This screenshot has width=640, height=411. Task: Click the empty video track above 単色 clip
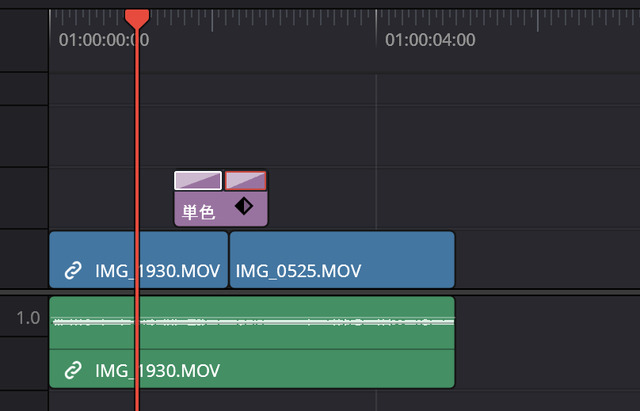pos(344,136)
